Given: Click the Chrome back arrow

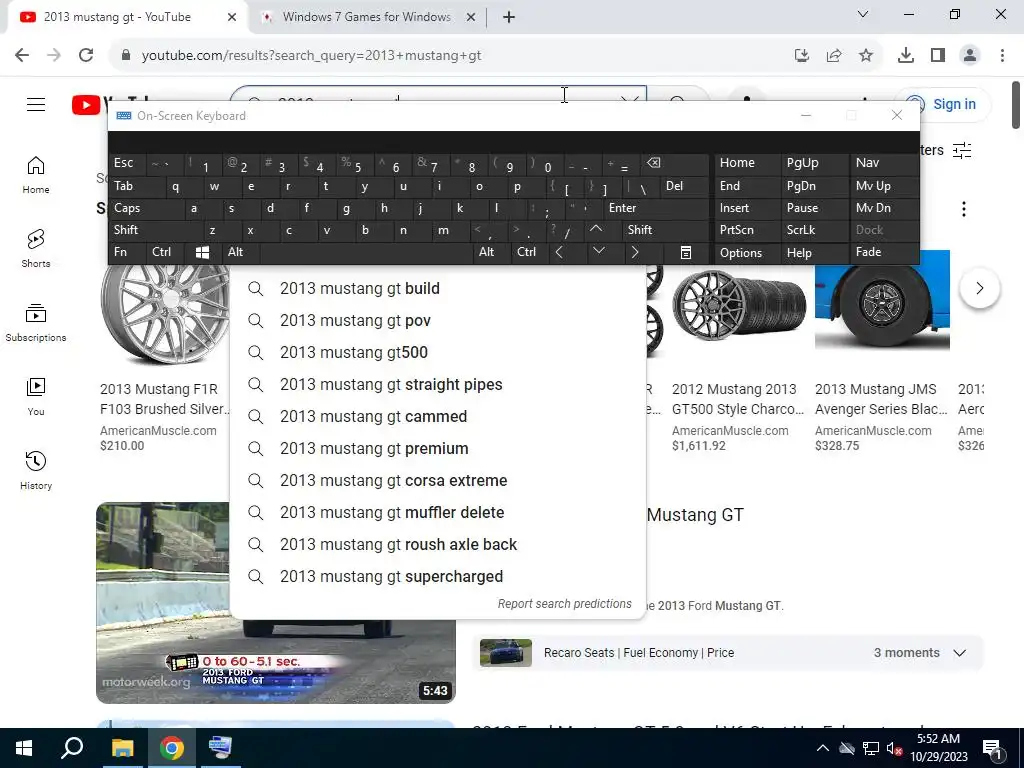Looking at the screenshot, I should [x=22, y=56].
